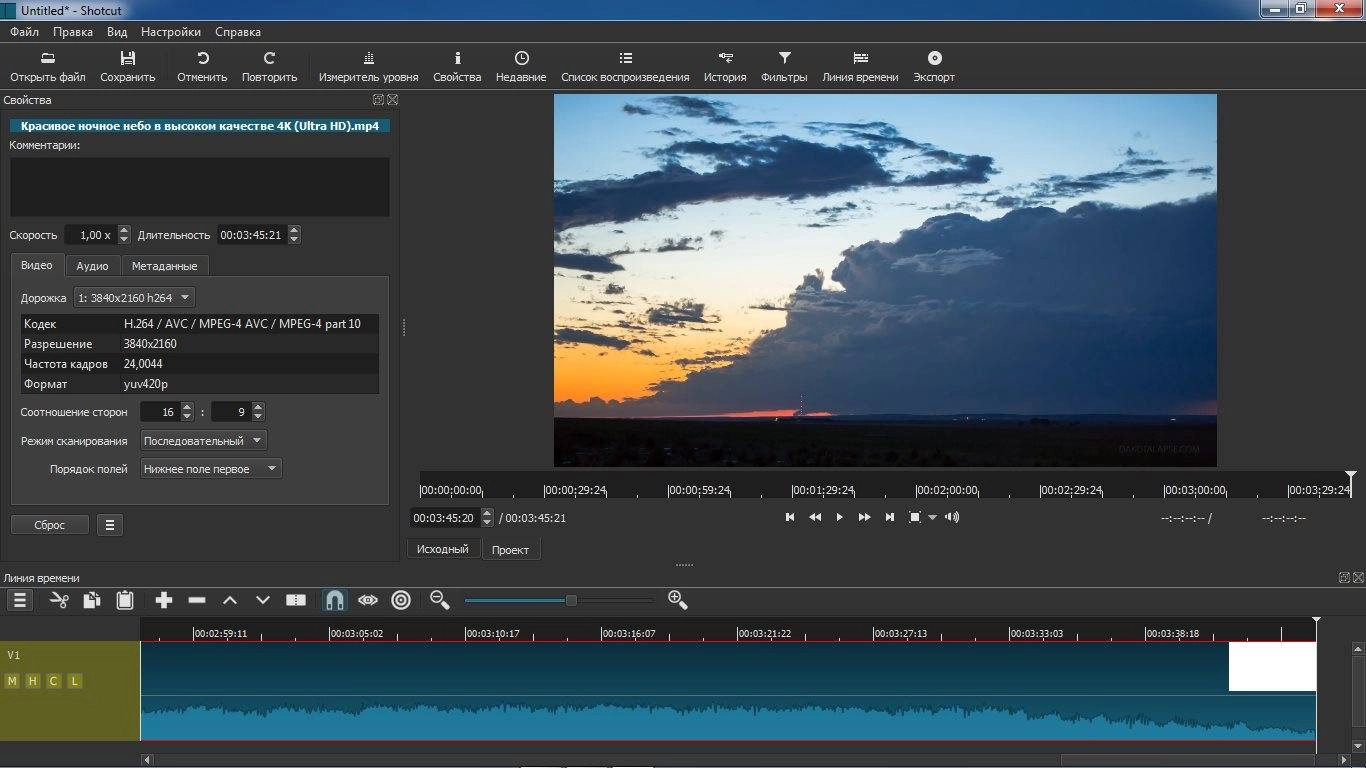Split at playhead in timeline toolbar
The height and width of the screenshot is (768, 1366).
coord(296,600)
